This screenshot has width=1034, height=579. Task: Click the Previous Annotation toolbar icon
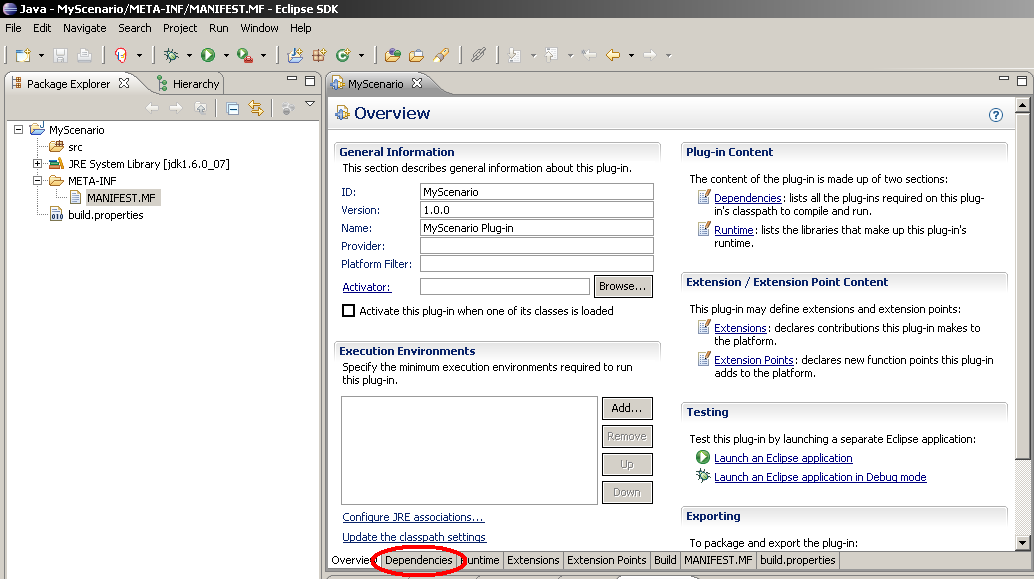point(552,55)
